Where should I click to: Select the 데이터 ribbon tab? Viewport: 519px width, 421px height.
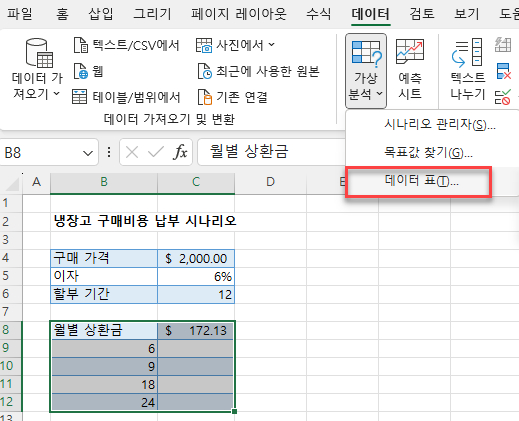tap(371, 14)
